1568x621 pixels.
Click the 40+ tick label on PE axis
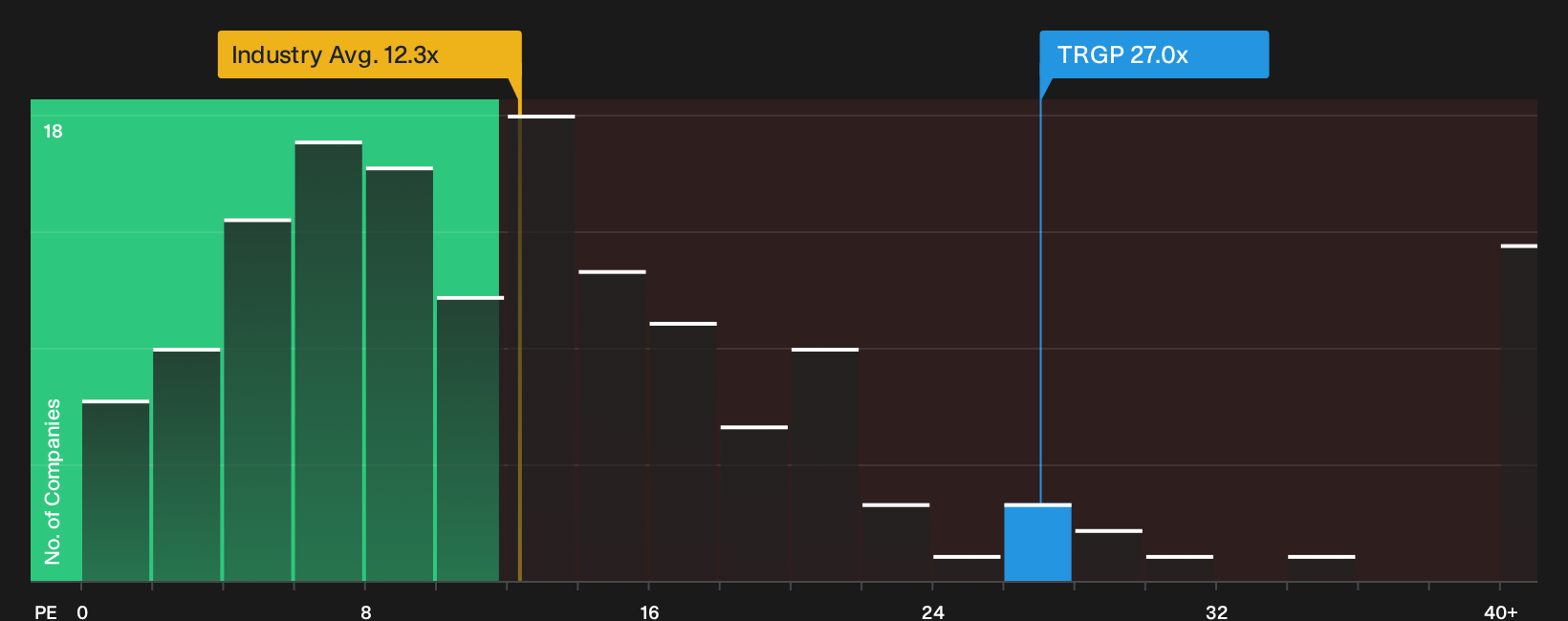pyautogui.click(x=1500, y=612)
